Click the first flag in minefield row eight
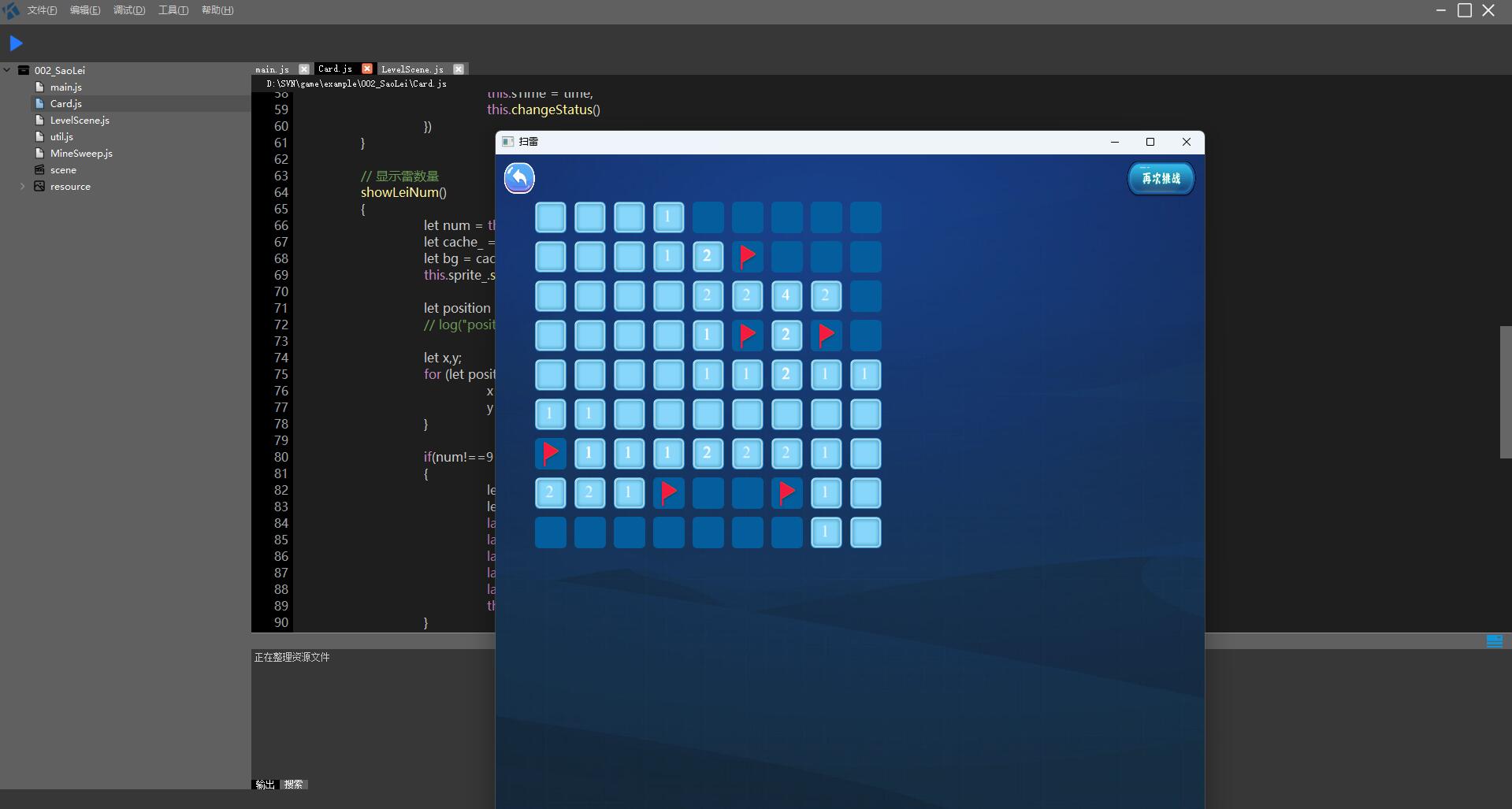The height and width of the screenshot is (809, 1512). coord(668,493)
